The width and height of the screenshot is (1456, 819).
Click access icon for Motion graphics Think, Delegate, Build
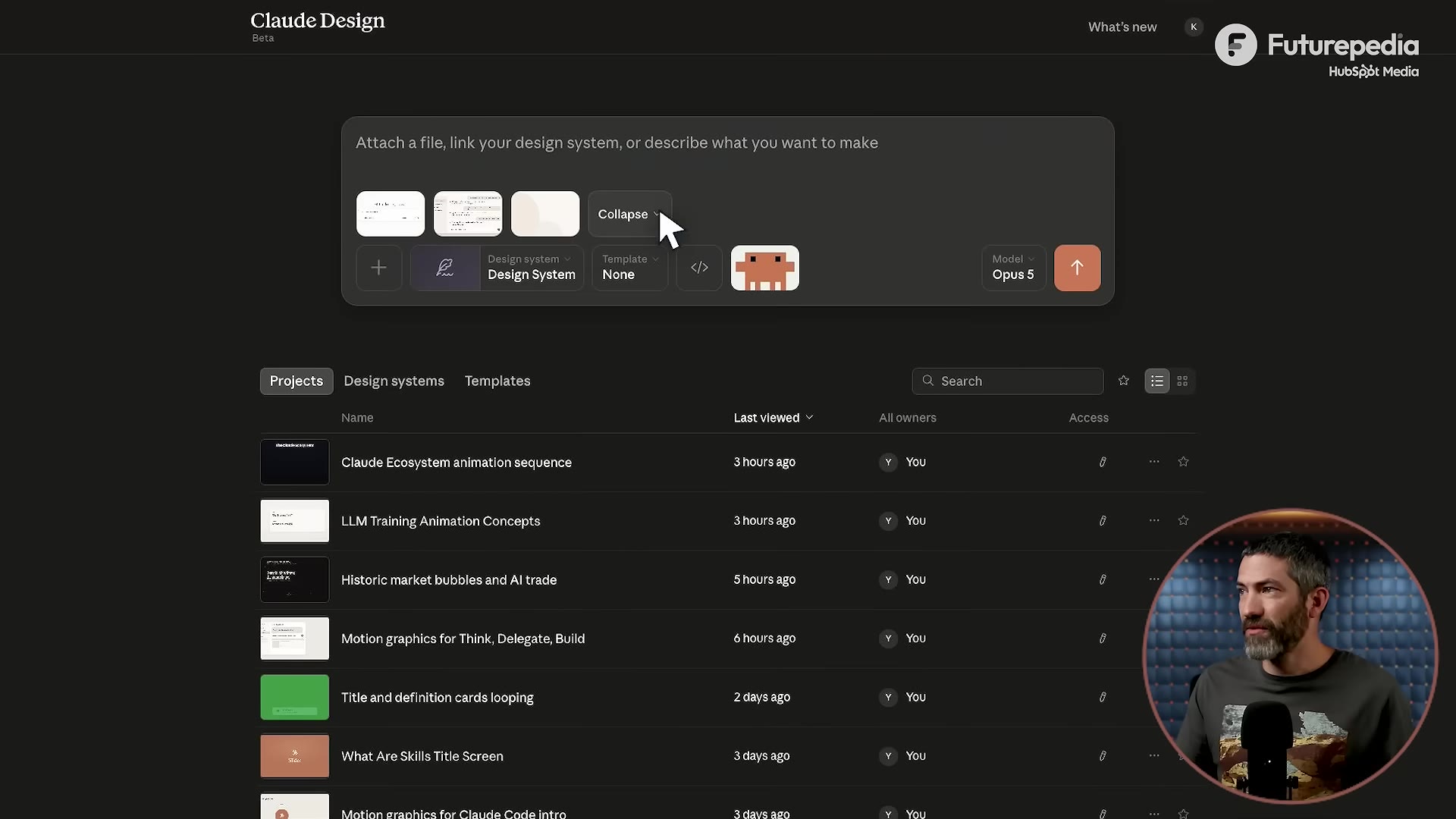[1103, 639]
